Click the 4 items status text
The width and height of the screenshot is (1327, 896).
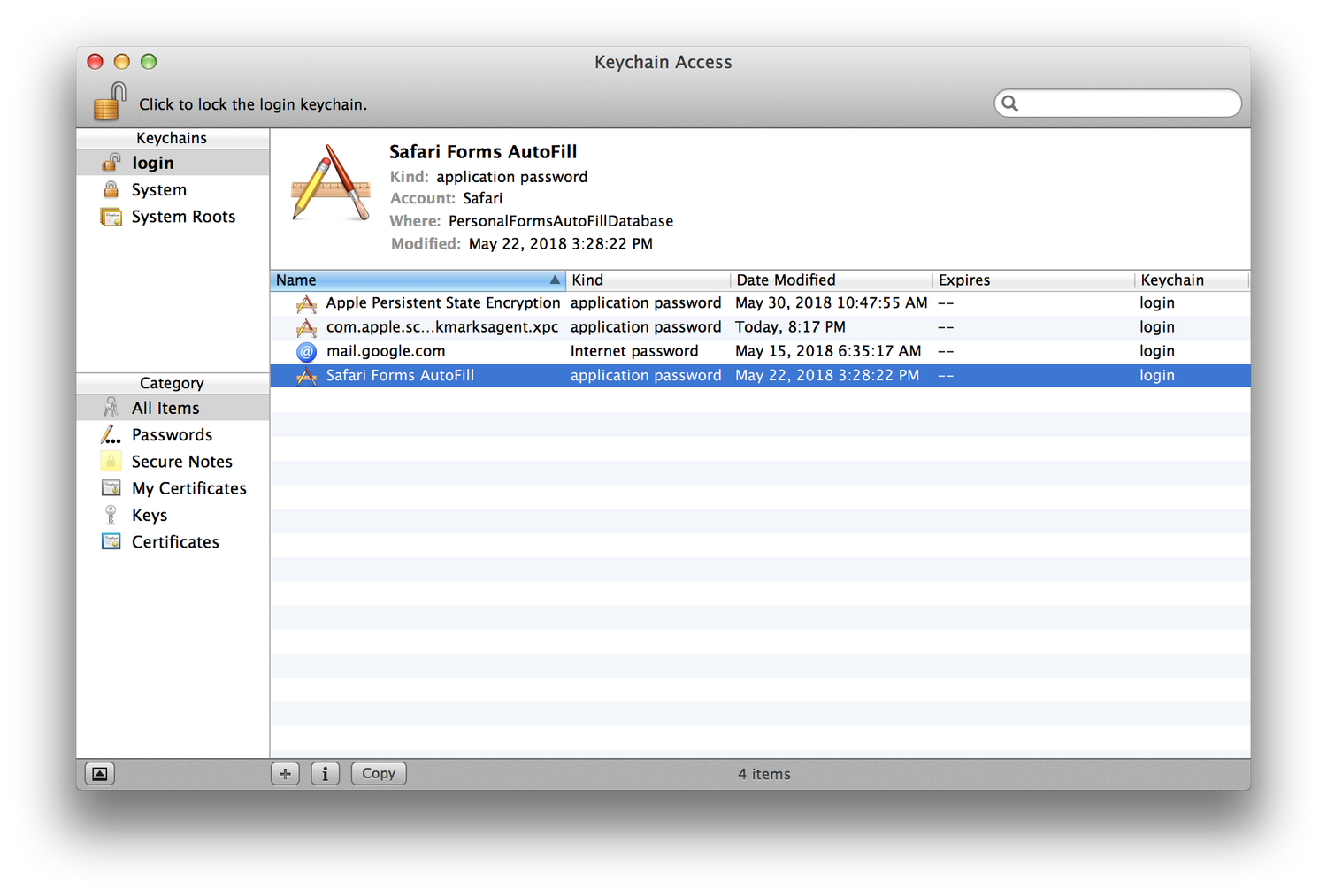click(x=764, y=774)
